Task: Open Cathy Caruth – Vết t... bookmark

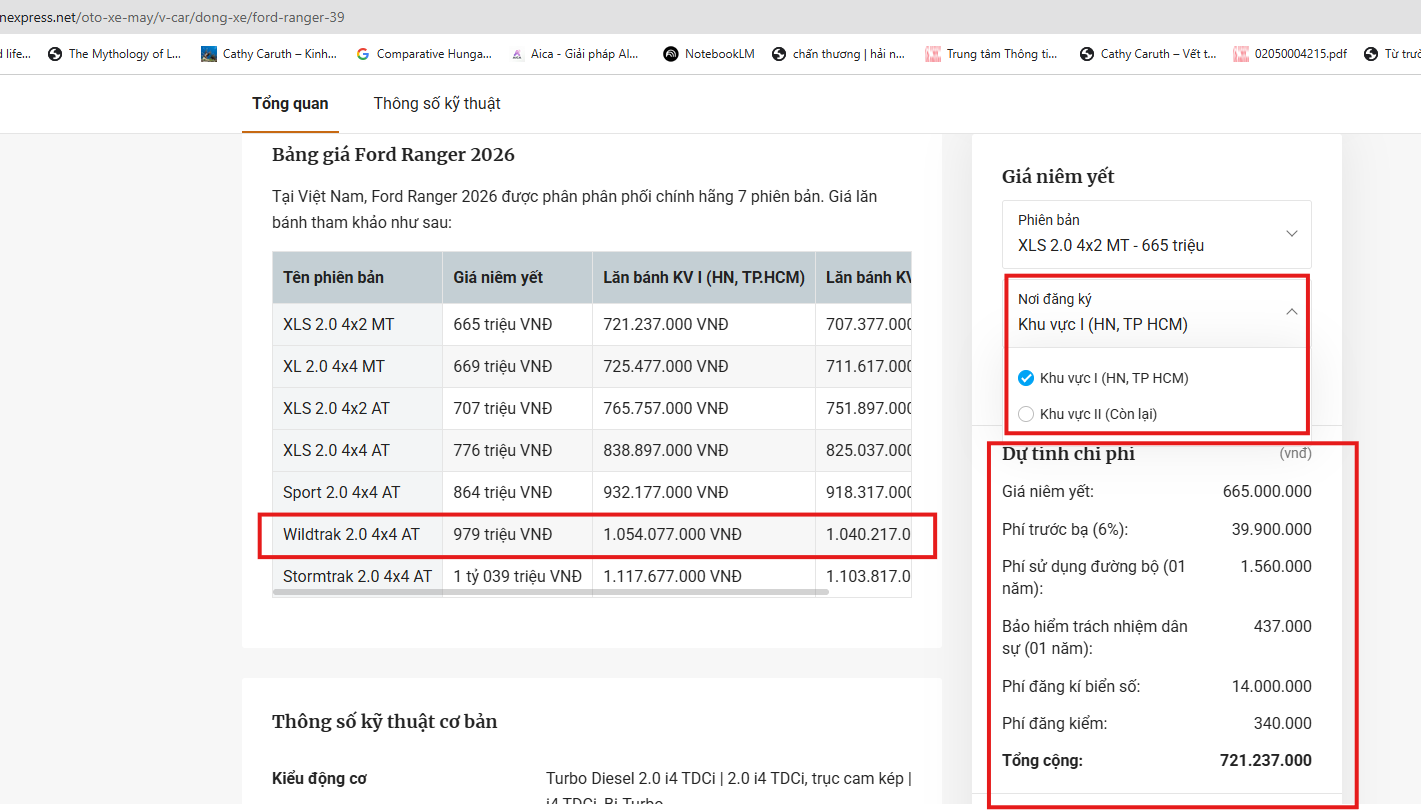Action: pos(1147,54)
